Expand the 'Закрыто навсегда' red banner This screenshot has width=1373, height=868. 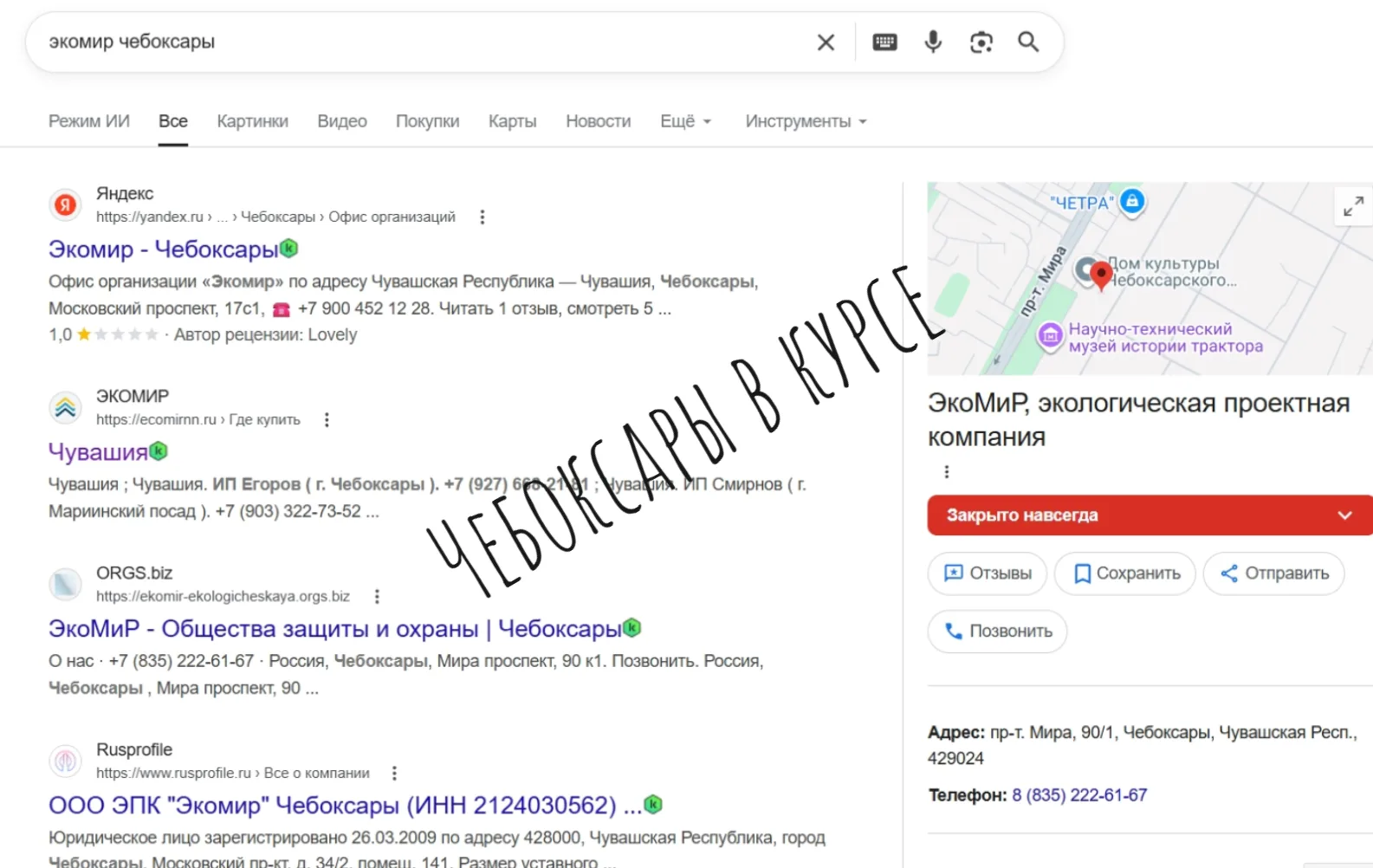point(1344,515)
